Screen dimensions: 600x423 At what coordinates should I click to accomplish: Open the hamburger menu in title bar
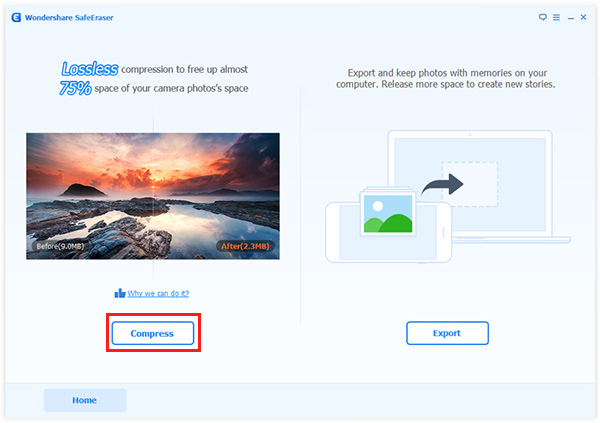pos(556,17)
